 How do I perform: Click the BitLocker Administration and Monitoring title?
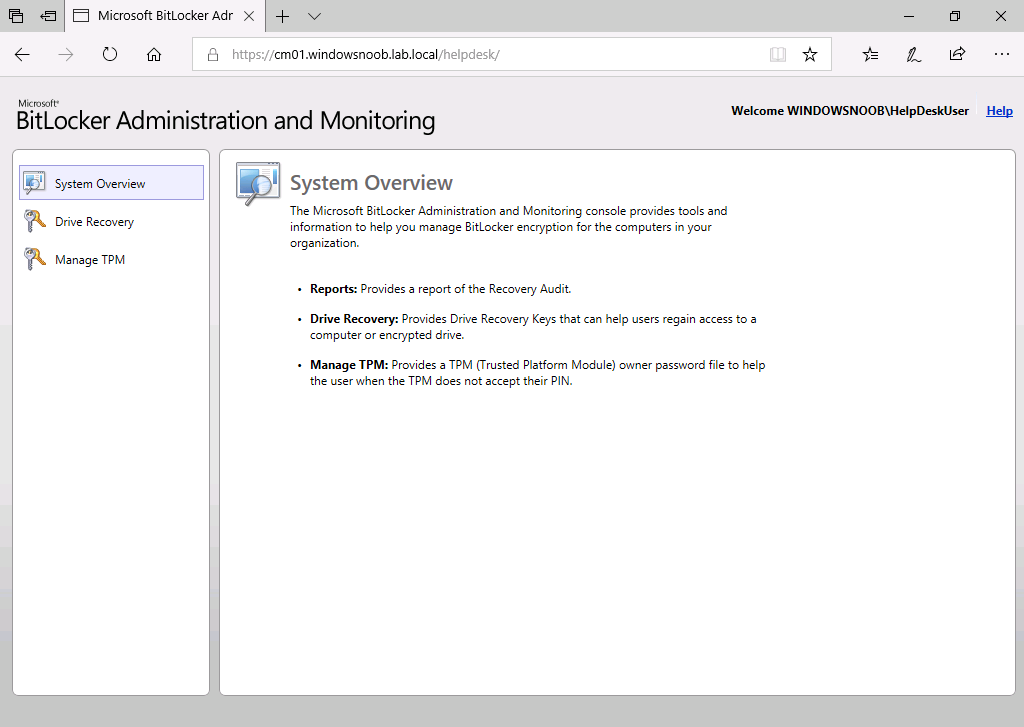[x=225, y=120]
